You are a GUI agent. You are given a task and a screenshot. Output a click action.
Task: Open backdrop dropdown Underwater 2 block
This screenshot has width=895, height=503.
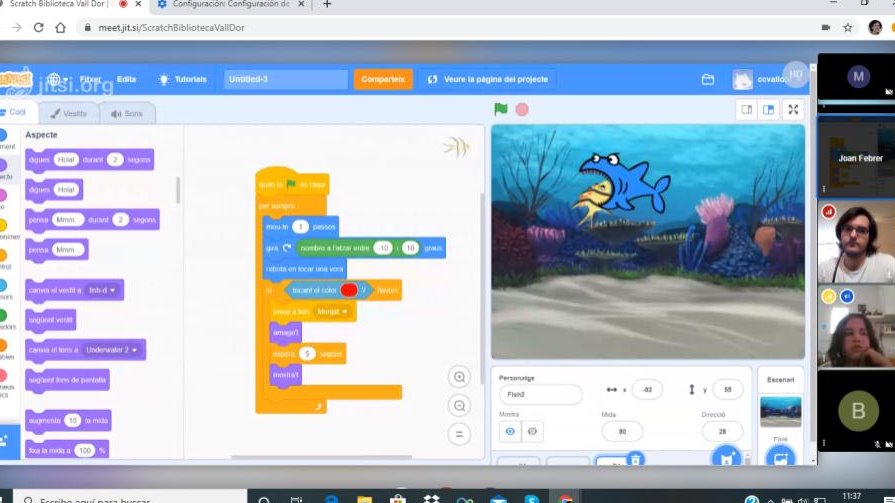tap(111, 350)
